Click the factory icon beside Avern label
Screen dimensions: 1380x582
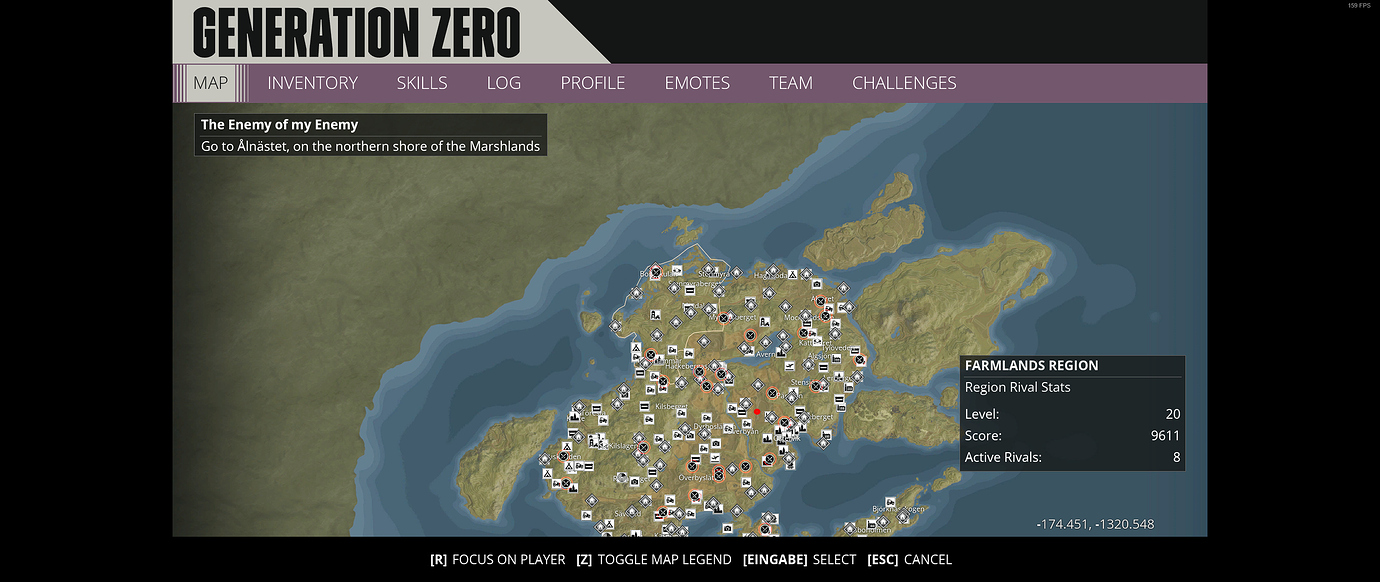781,353
